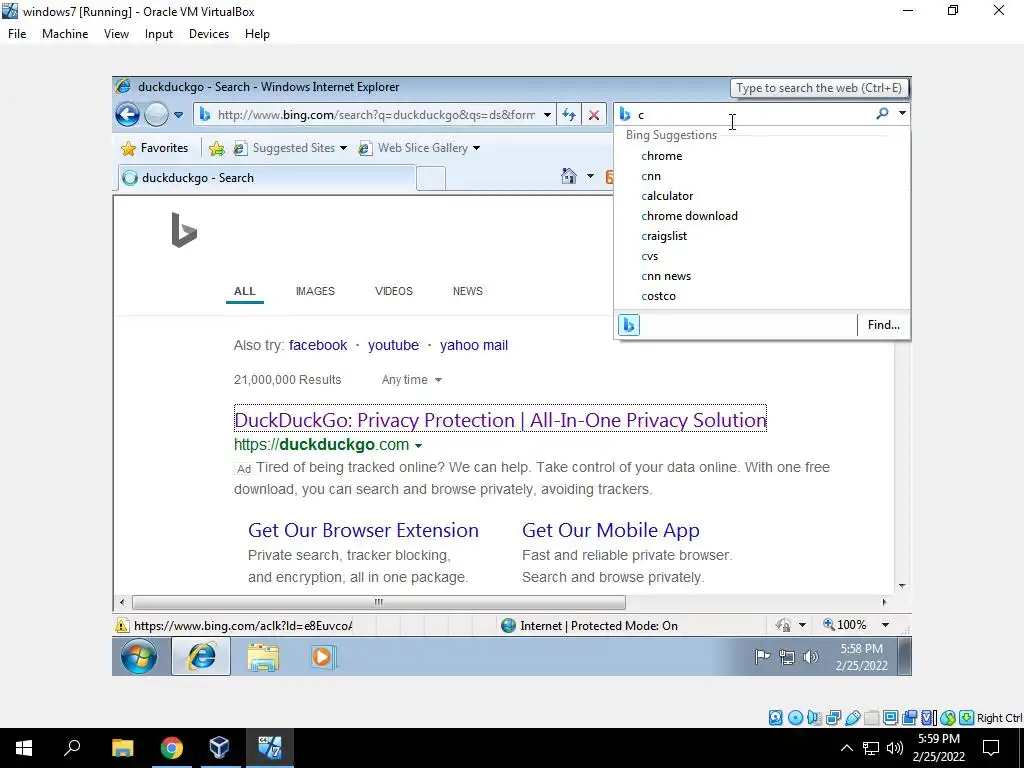Select the 'duckduckgo - Search' tab
The height and width of the screenshot is (768, 1024).
coord(266,178)
